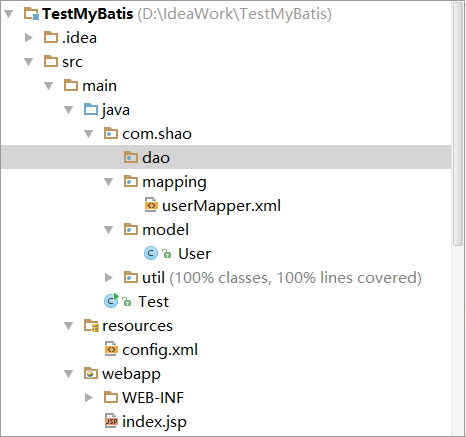Collapse the com.shao package arrow
The height and width of the screenshot is (437, 466).
click(89, 134)
